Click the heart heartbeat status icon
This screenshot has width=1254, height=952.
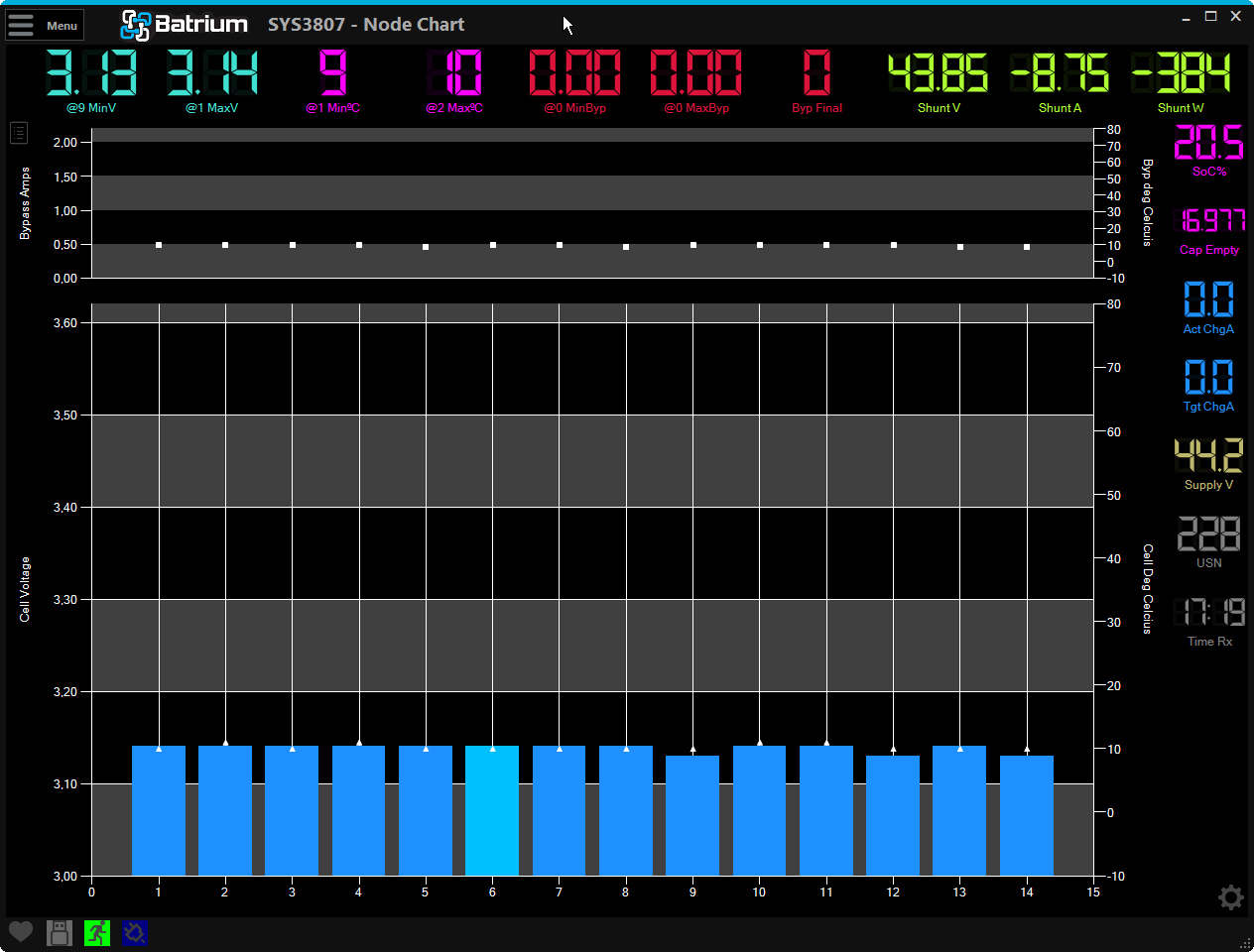[x=21, y=932]
